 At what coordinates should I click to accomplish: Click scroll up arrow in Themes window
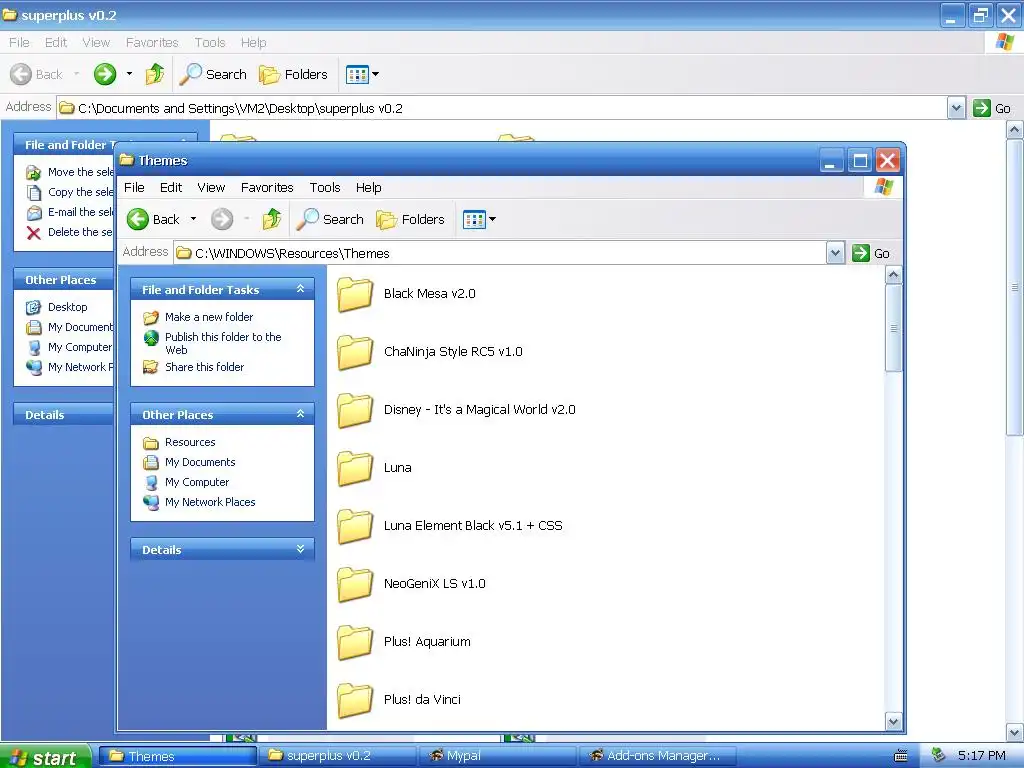893,275
